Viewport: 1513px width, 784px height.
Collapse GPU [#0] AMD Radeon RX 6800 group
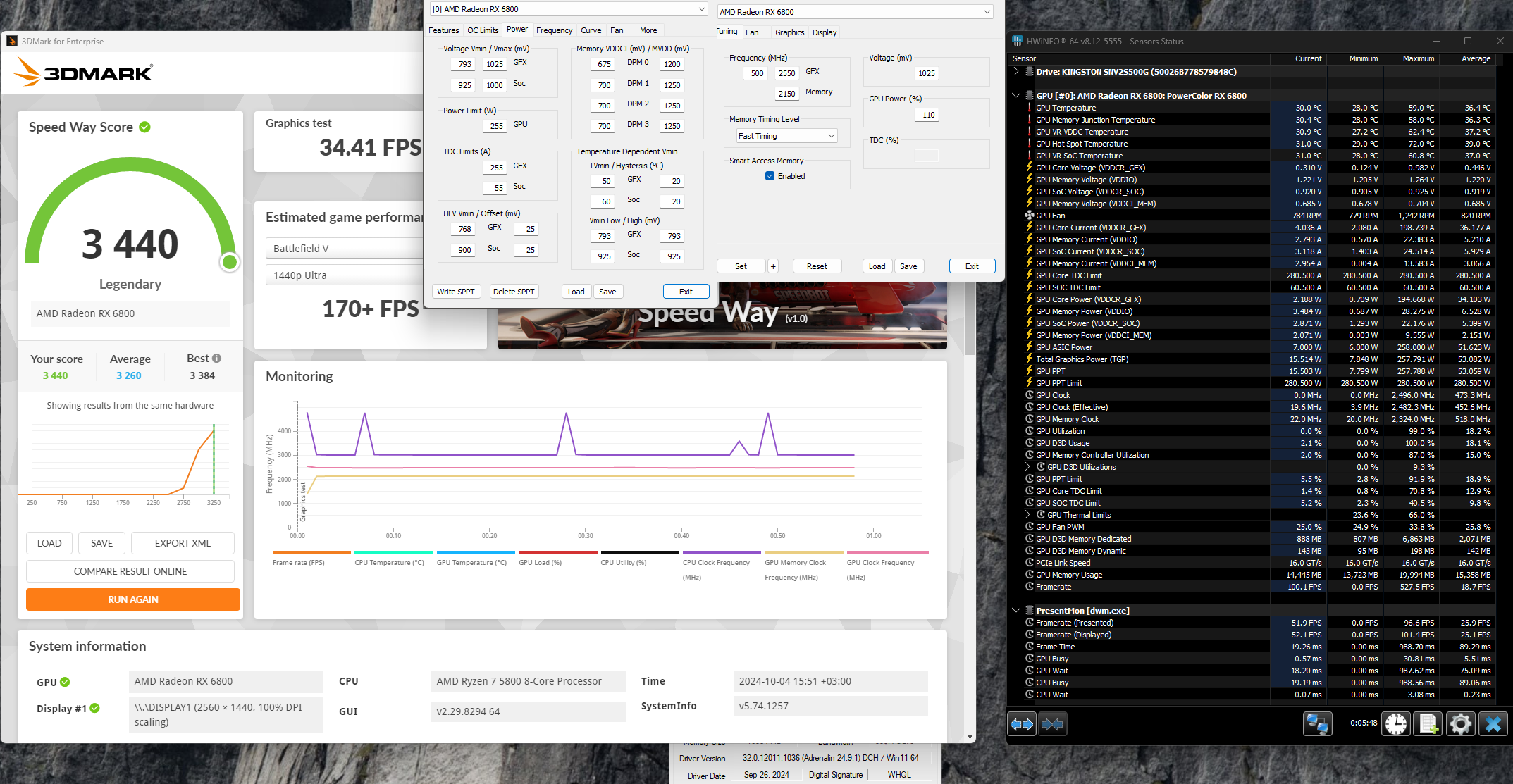pos(1015,95)
